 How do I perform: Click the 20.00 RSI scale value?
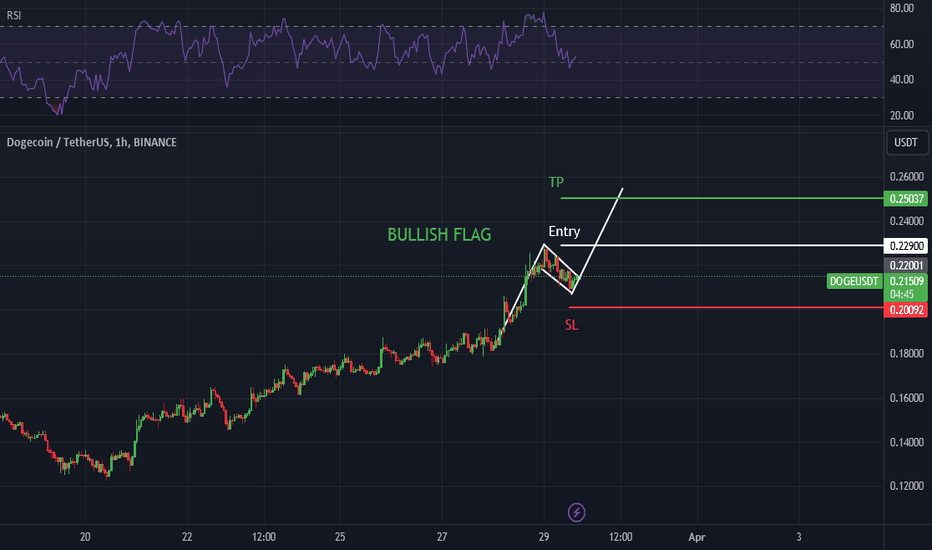(902, 115)
